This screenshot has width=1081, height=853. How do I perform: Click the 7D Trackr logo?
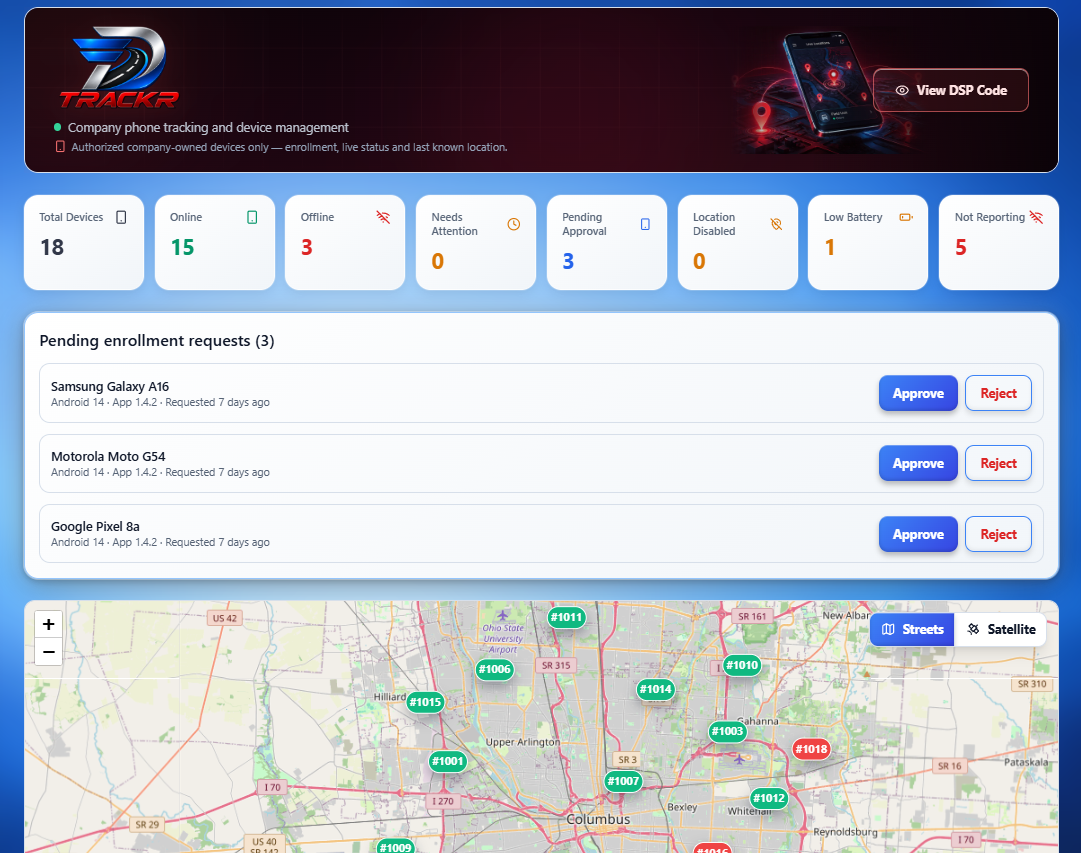coord(119,68)
